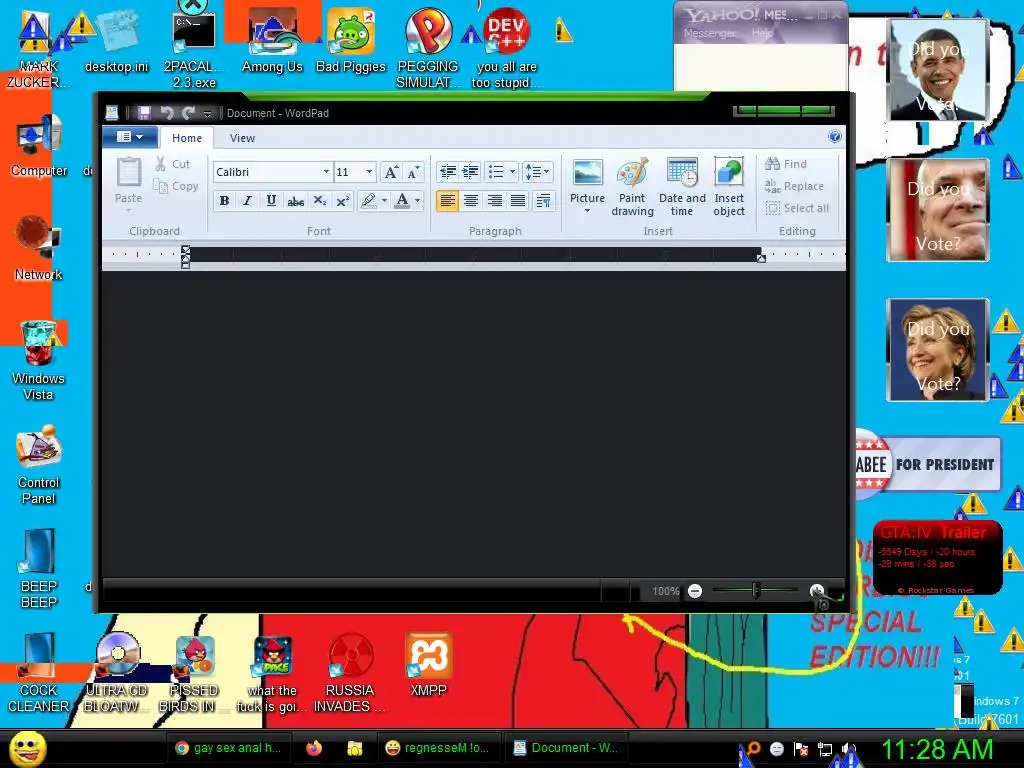Image resolution: width=1024 pixels, height=768 pixels.
Task: Toggle Superscript formatting
Action: coord(343,200)
